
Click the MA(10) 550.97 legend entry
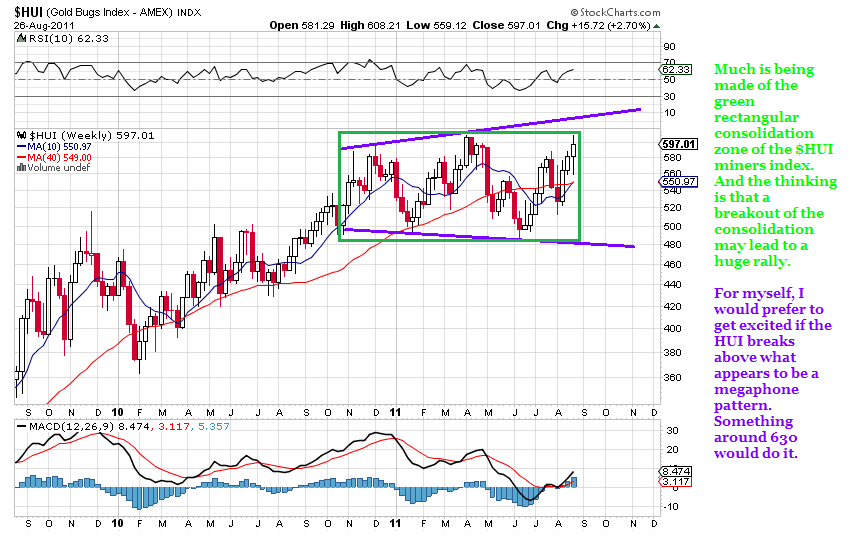tap(59, 147)
